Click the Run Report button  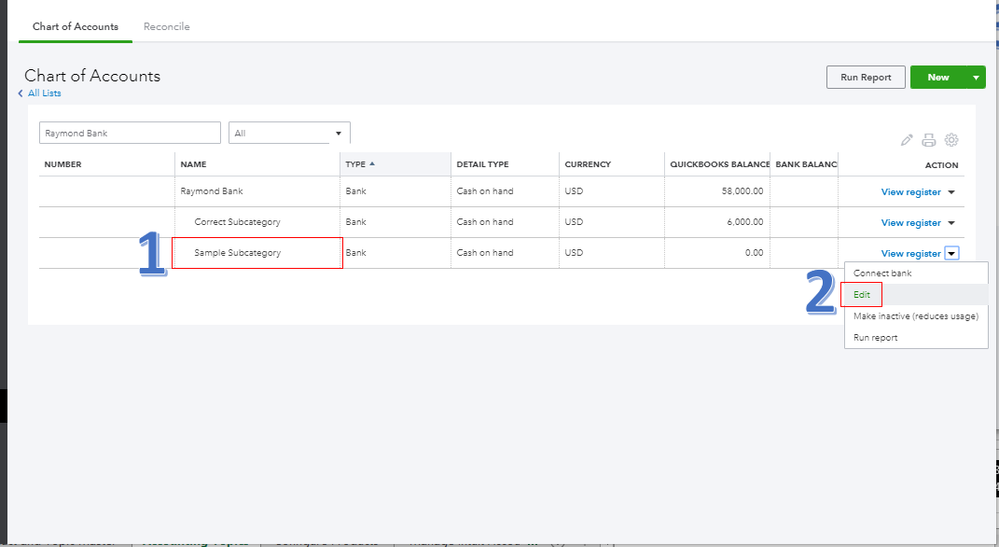pyautogui.click(x=865, y=78)
